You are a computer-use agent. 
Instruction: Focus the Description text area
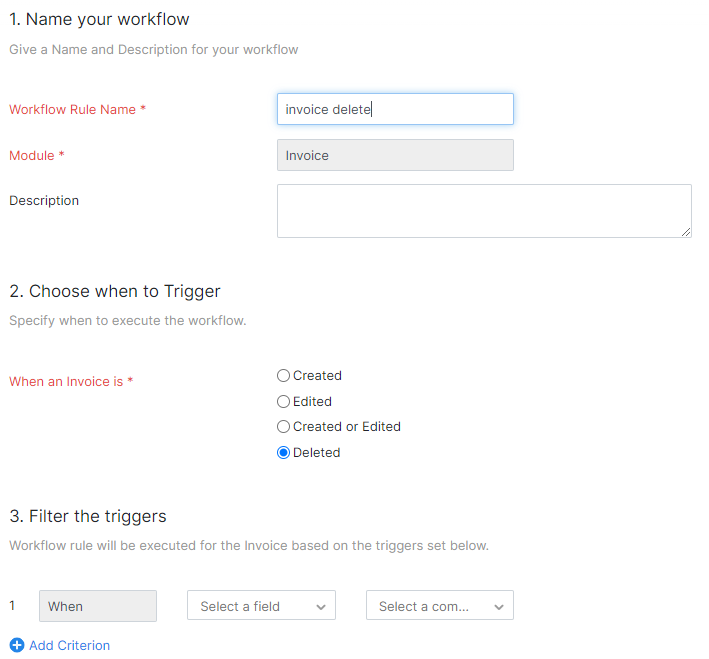[x=483, y=210]
